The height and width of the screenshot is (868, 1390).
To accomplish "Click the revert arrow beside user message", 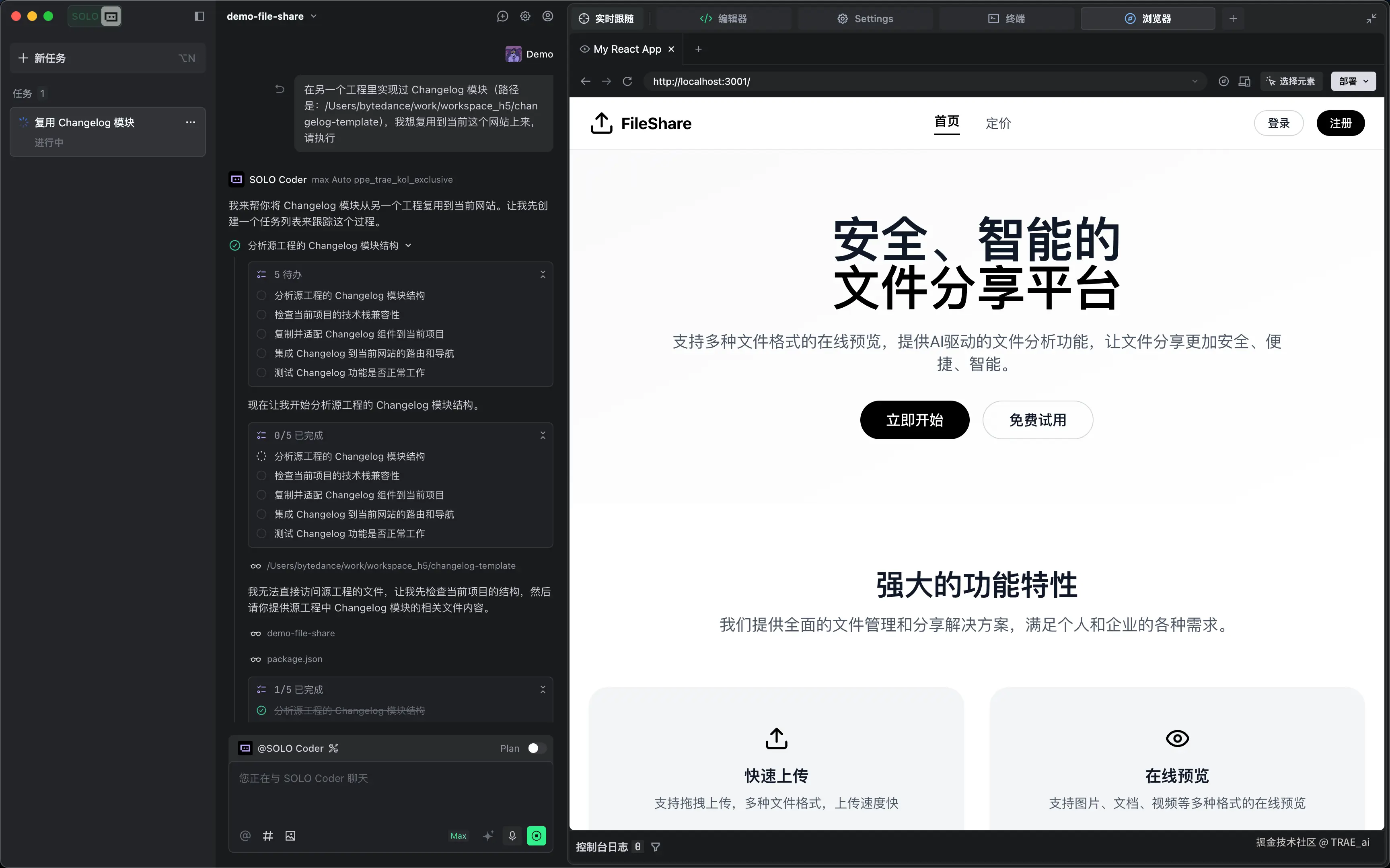I will [x=280, y=89].
